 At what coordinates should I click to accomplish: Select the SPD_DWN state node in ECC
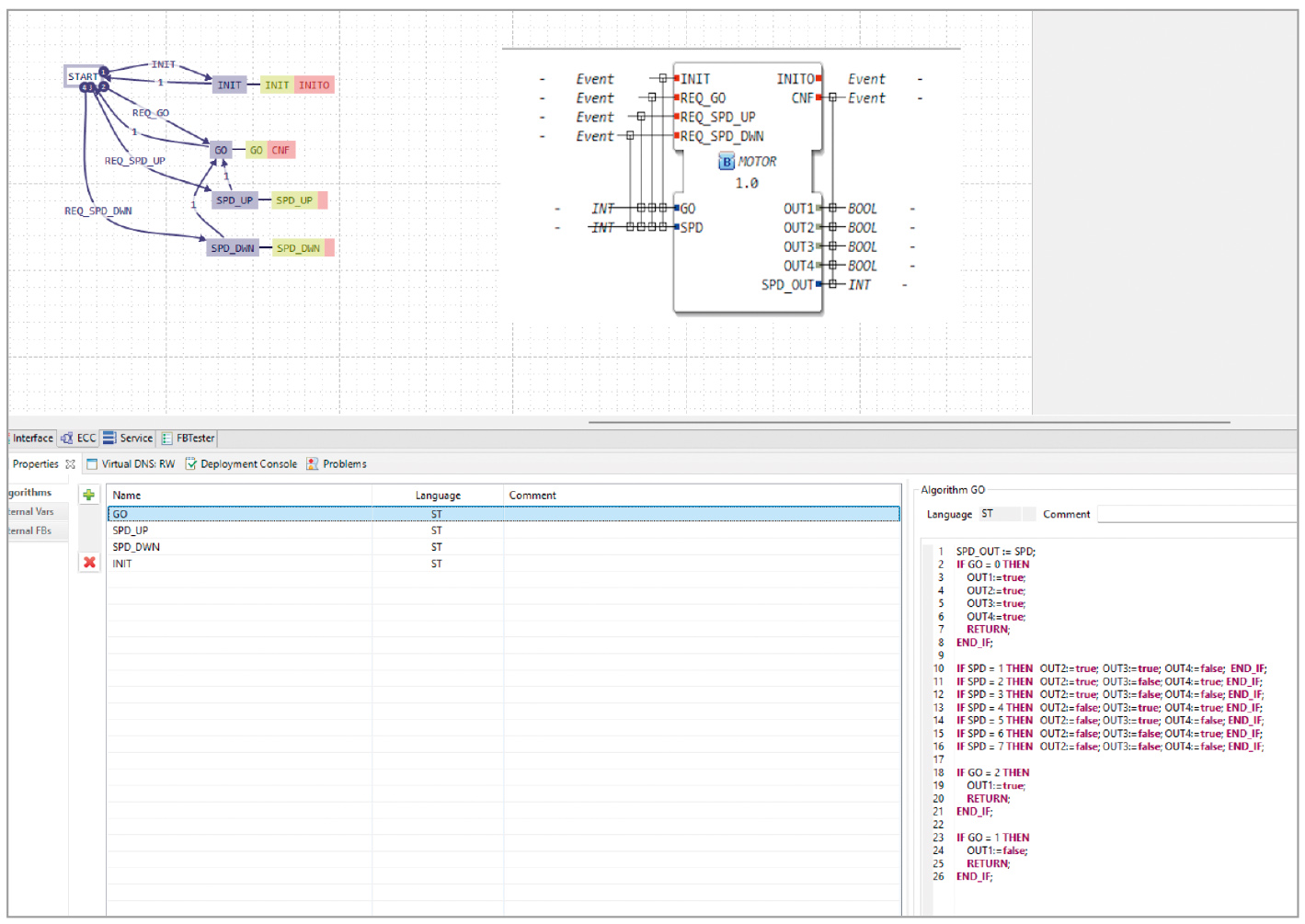232,248
